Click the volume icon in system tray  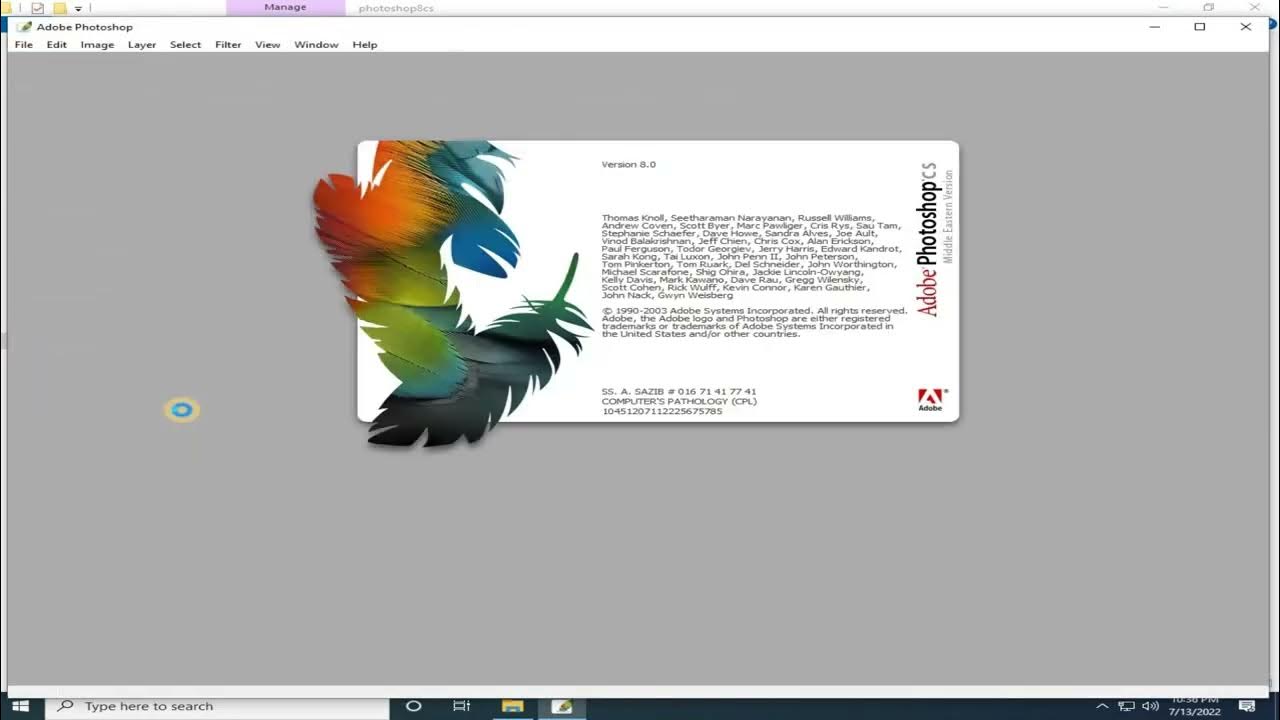(1150, 706)
